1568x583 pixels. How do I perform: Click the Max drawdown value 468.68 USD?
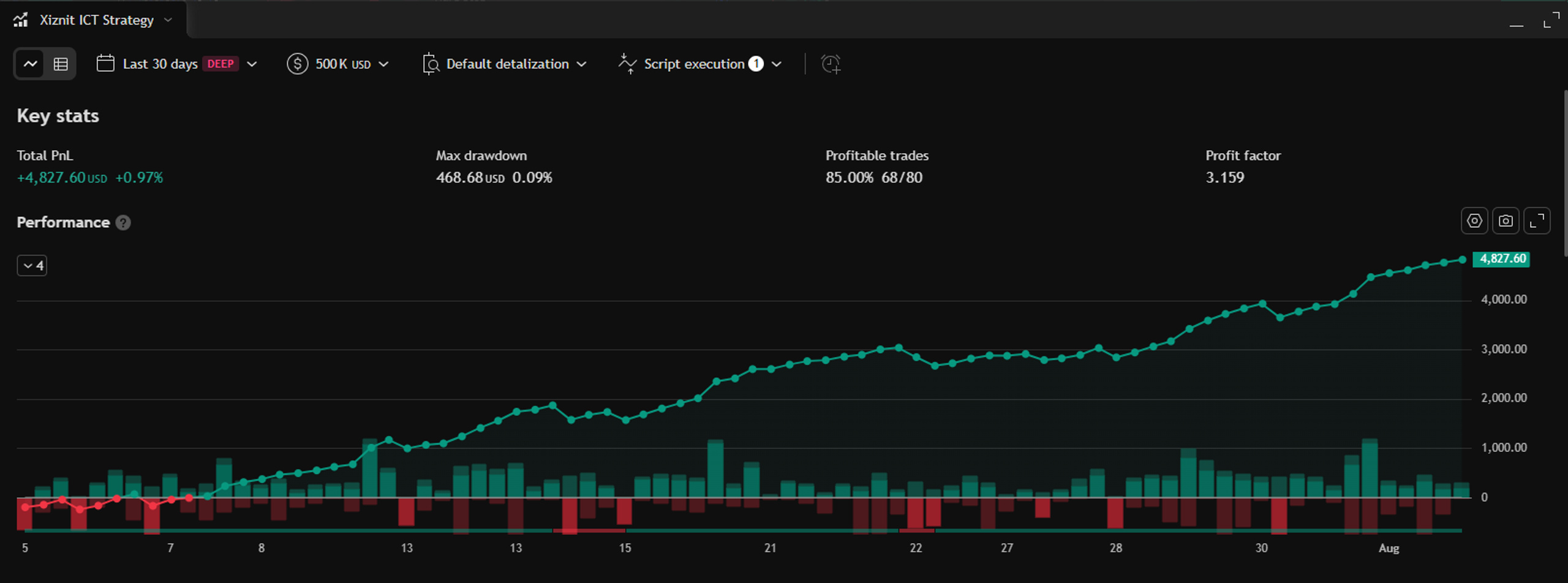point(470,178)
